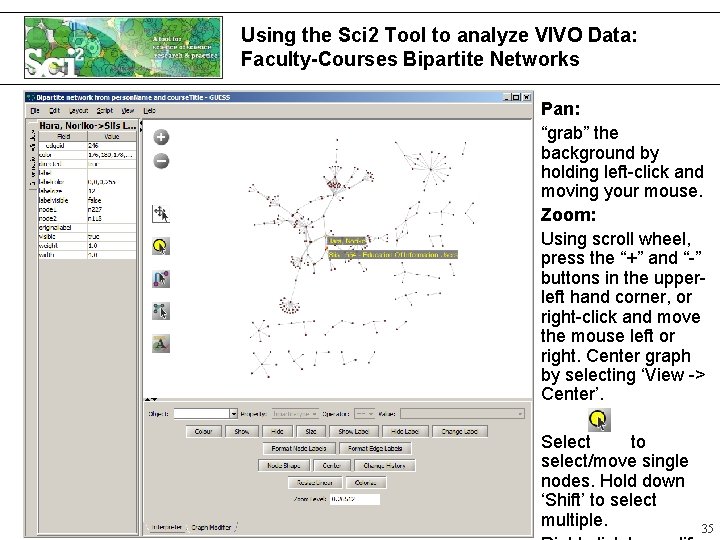Click the highlighted SLIS course node label
Screen dimensions: 720x540
pos(393,254)
